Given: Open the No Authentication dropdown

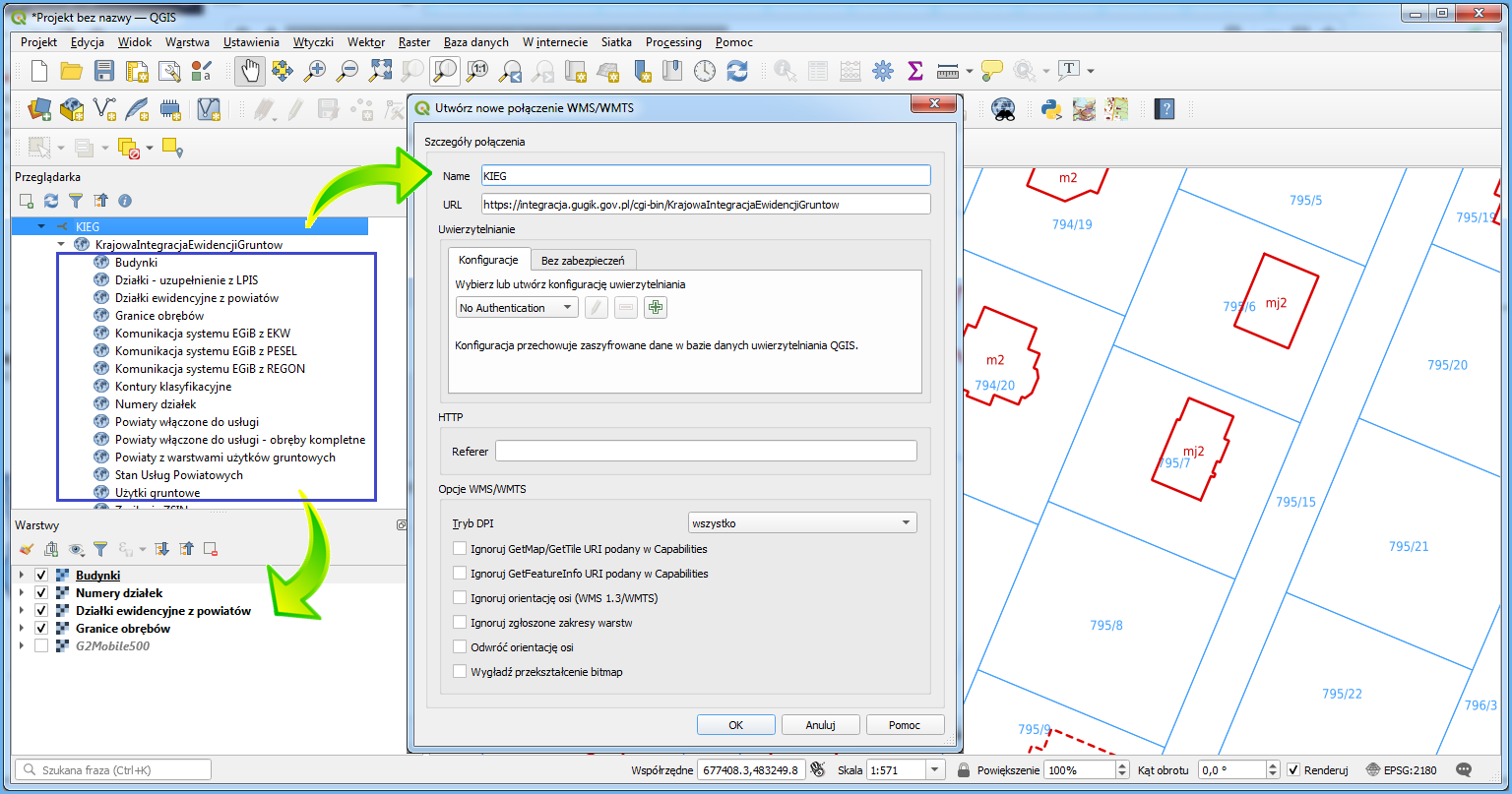Looking at the screenshot, I should click(517, 308).
